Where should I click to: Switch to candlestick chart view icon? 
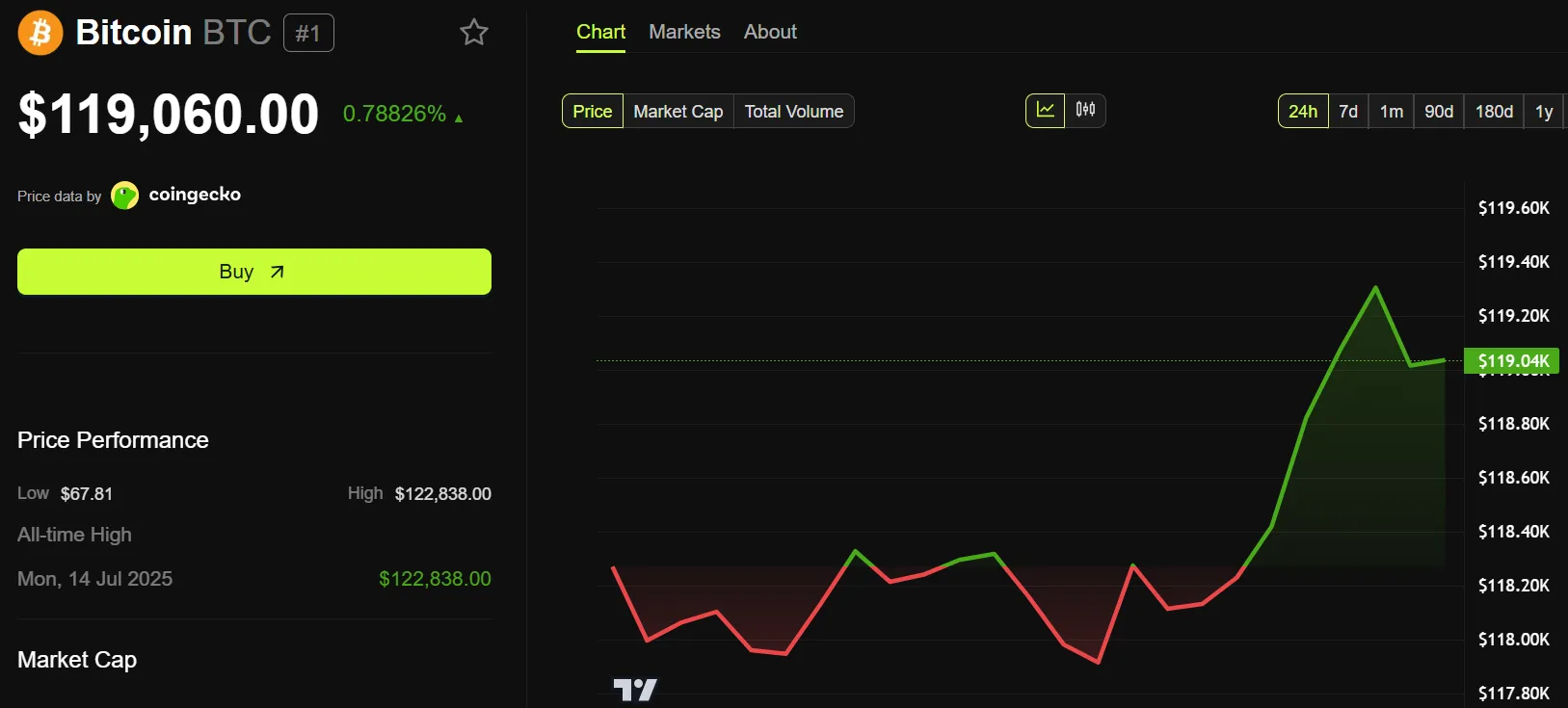1085,111
